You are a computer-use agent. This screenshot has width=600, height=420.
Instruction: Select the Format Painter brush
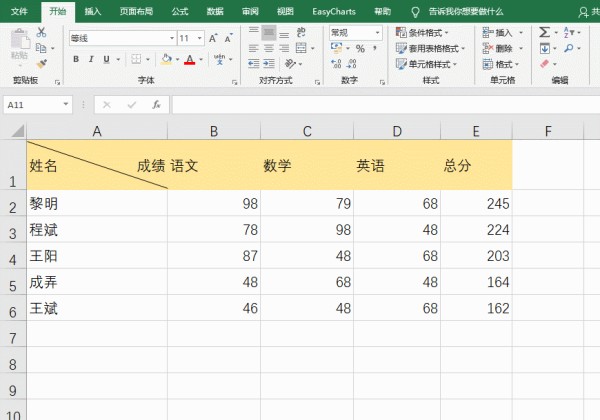pyautogui.click(x=41, y=62)
